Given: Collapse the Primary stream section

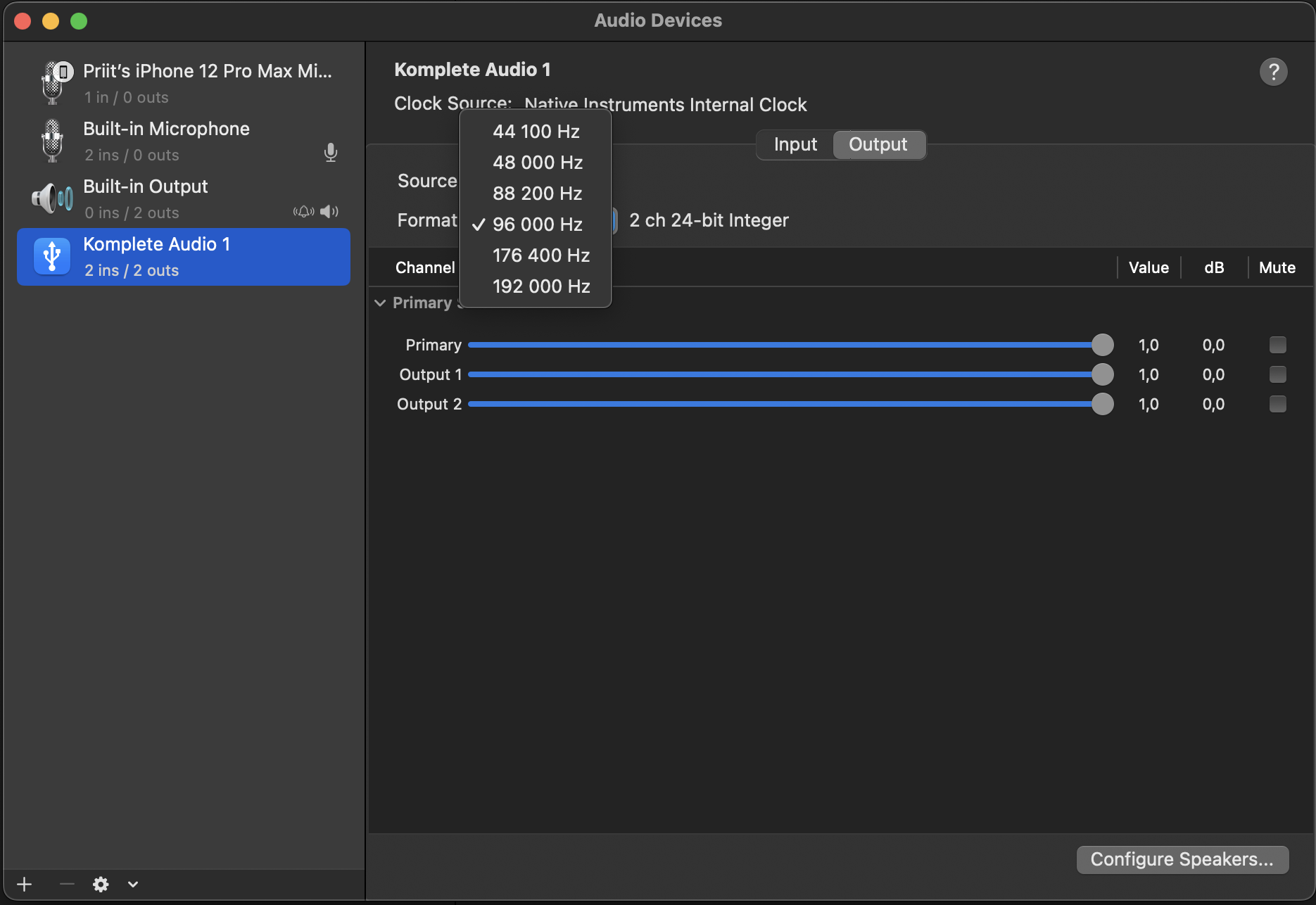Looking at the screenshot, I should pos(380,303).
